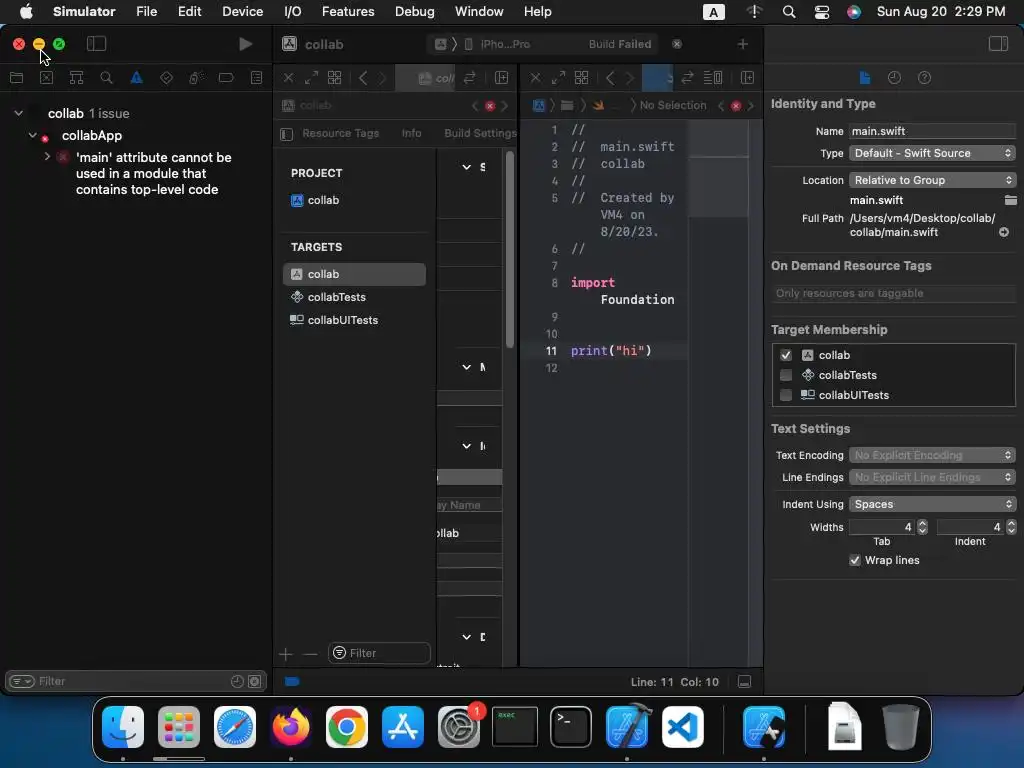Show the Quick Help inspector
Screen dimensions: 1024x768
point(925,78)
